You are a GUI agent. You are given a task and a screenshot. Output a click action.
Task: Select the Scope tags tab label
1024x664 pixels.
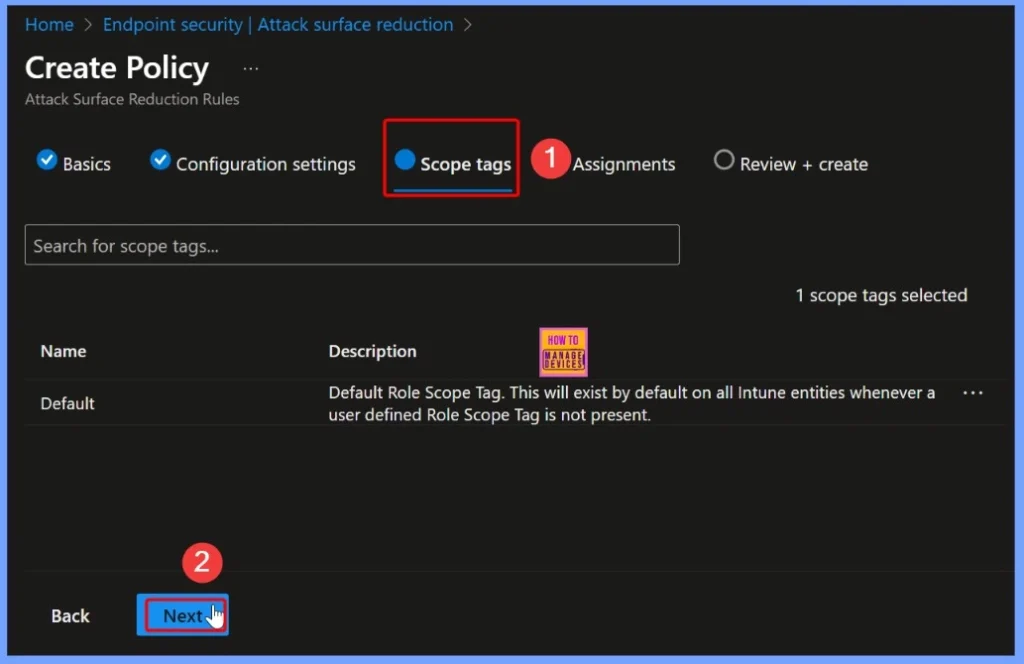coord(465,164)
